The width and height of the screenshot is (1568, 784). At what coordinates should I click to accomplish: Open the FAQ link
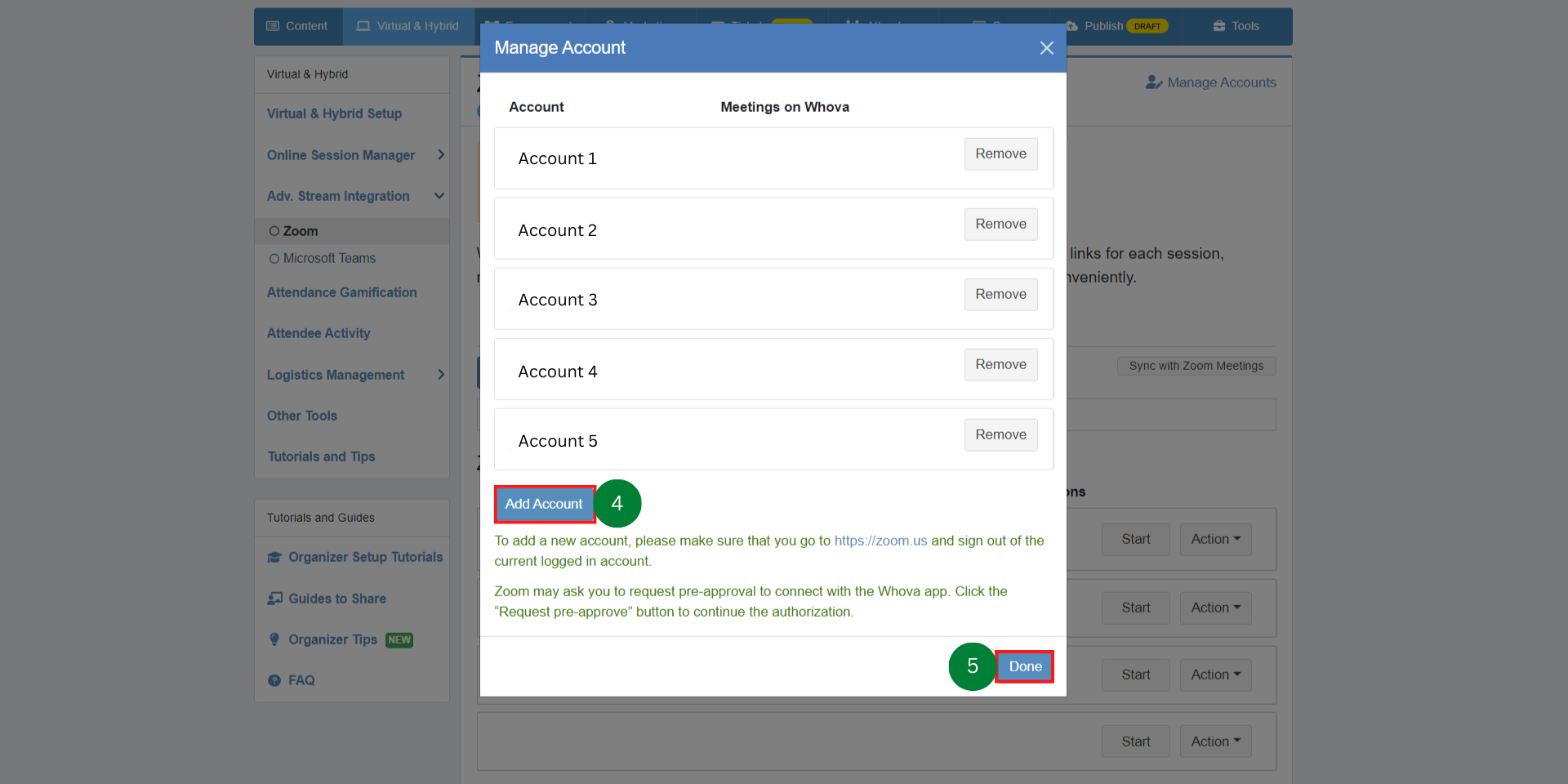pyautogui.click(x=301, y=680)
